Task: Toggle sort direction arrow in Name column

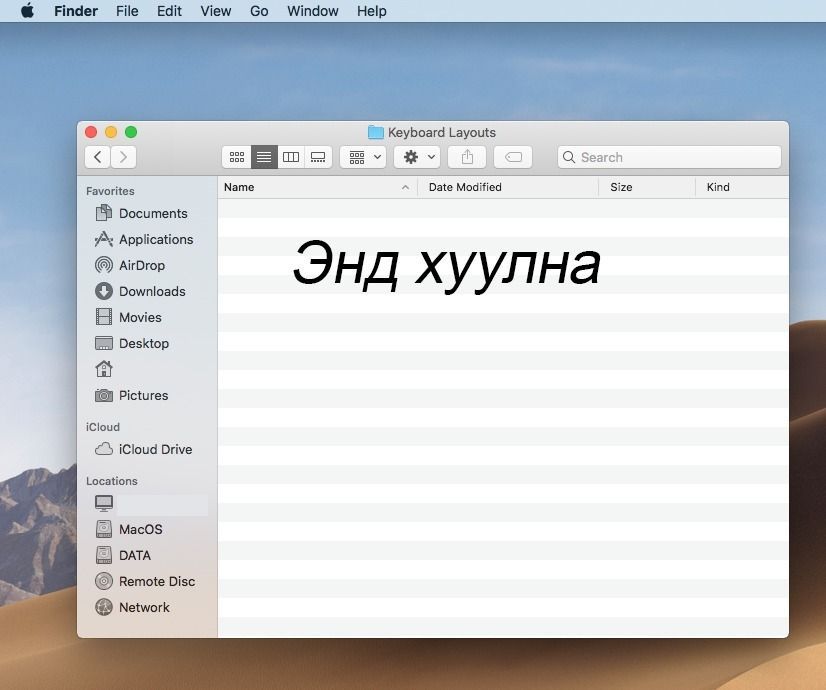Action: pos(405,187)
